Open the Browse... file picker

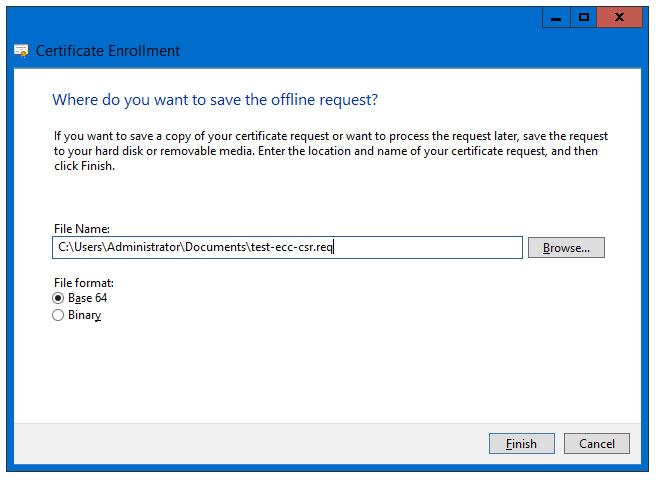click(566, 248)
